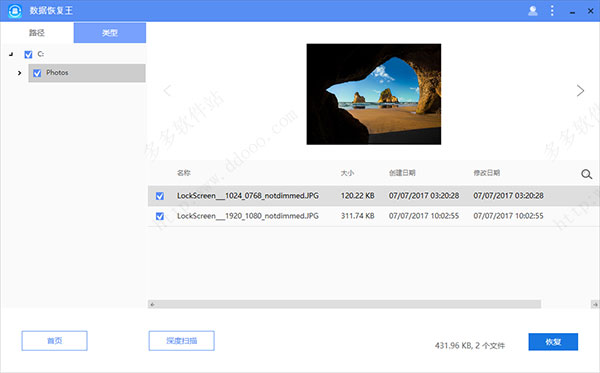The height and width of the screenshot is (373, 600).
Task: Switch to the 路径 tab
Action: tap(37, 33)
